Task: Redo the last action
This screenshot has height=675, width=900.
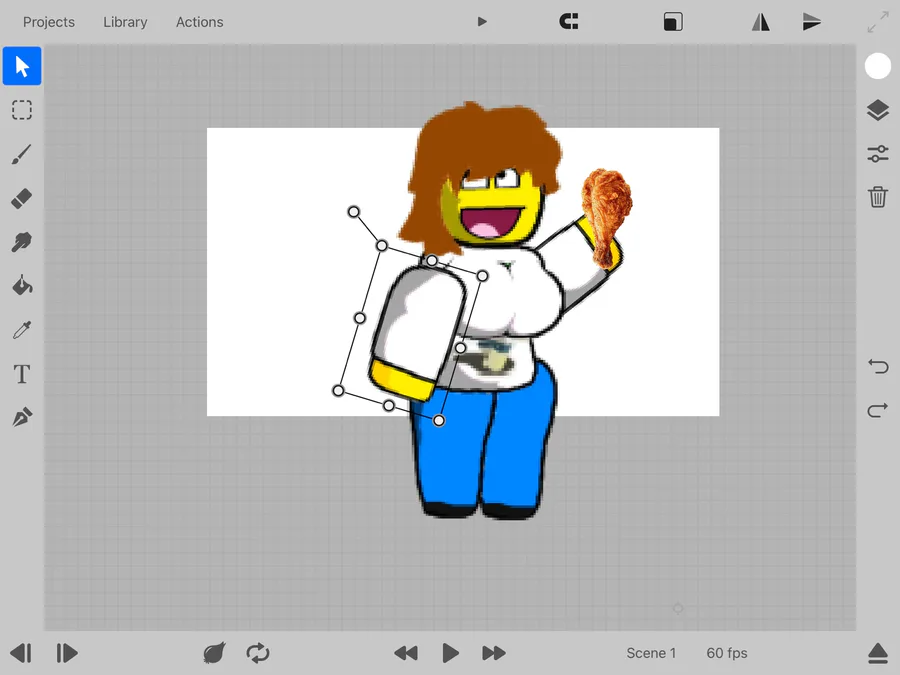Action: point(878,410)
